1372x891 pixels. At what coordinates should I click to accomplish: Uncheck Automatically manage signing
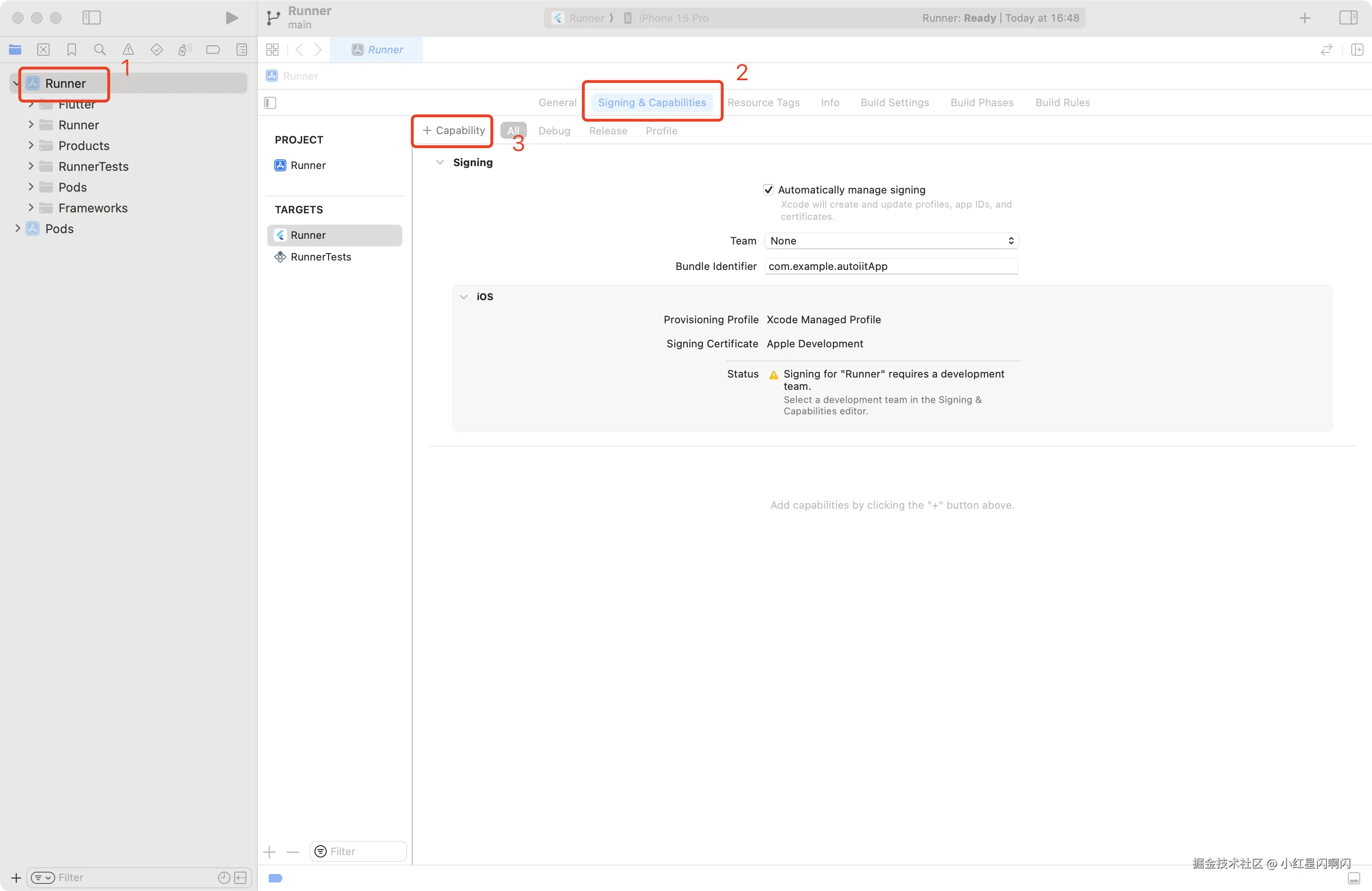[x=769, y=190]
